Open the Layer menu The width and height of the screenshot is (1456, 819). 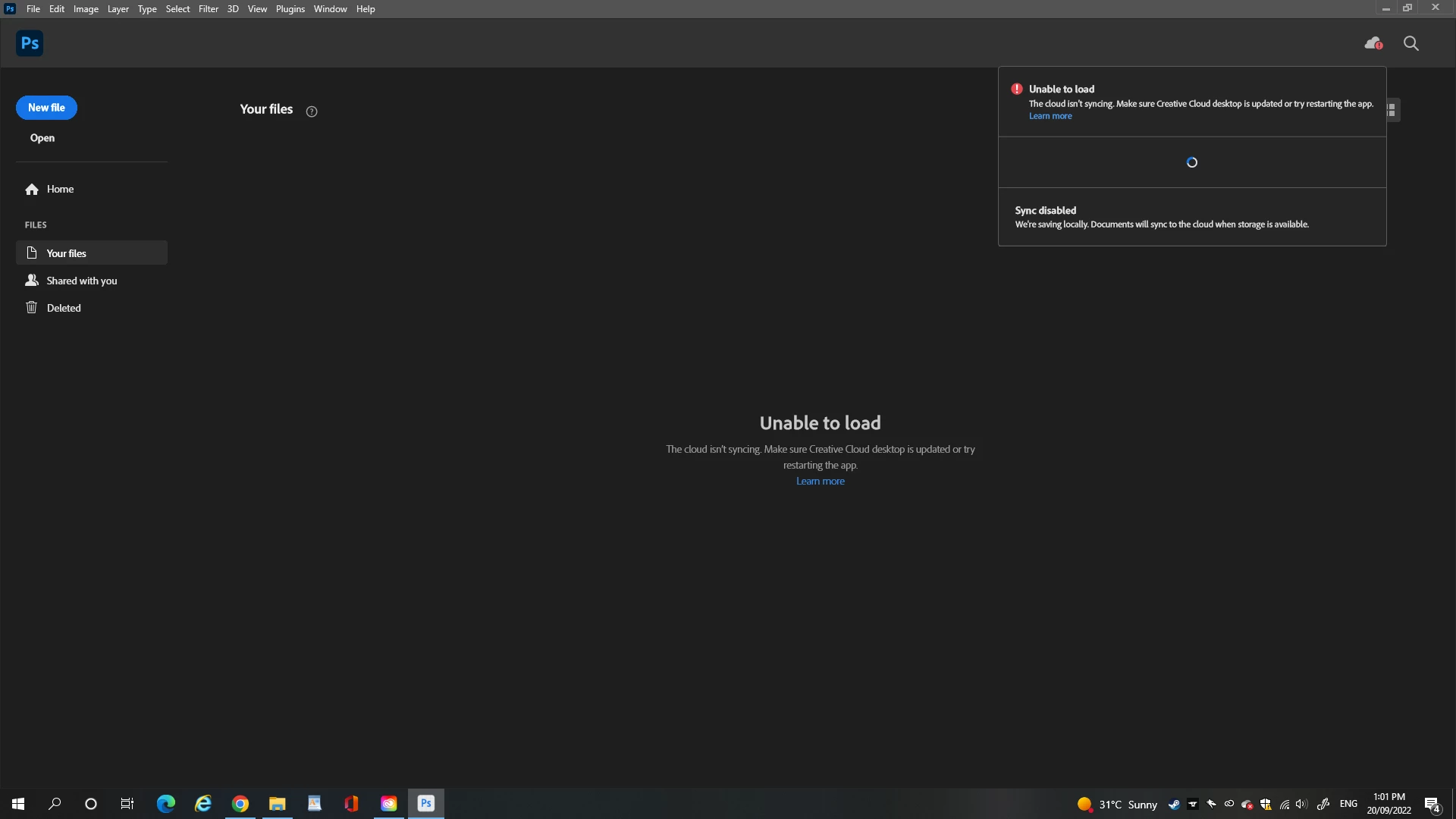pyautogui.click(x=118, y=9)
